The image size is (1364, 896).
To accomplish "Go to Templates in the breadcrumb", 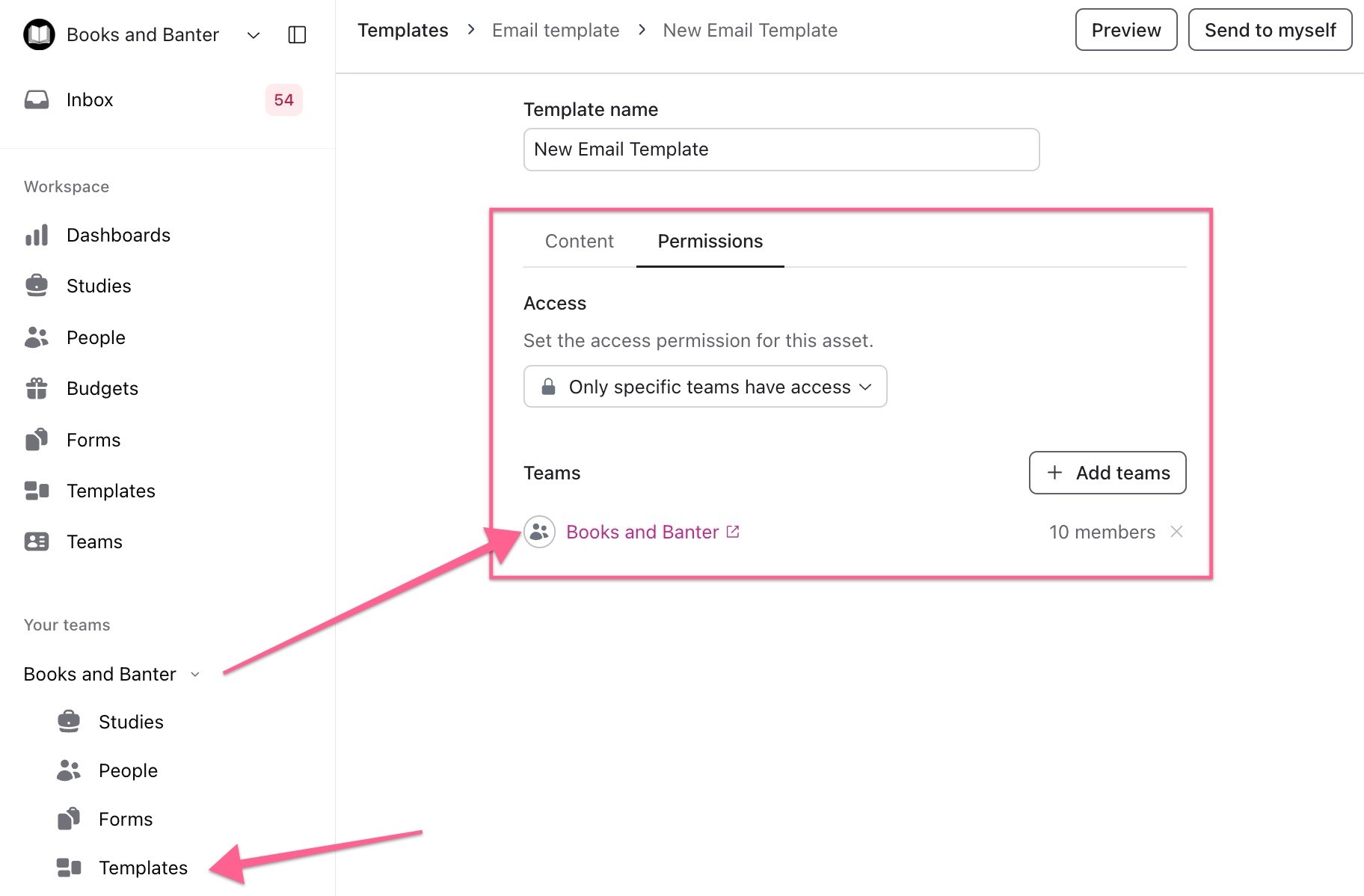I will pyautogui.click(x=402, y=30).
